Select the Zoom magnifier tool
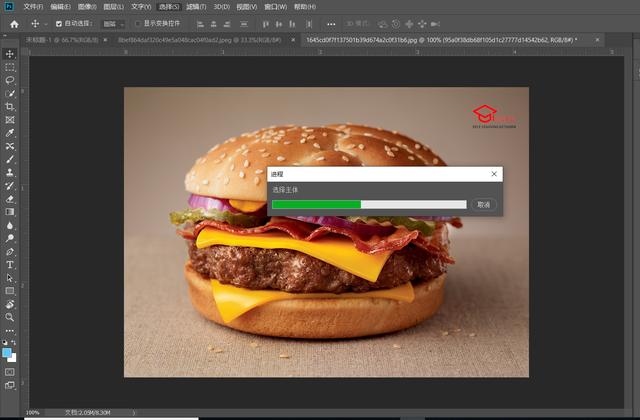Viewport: 640px width, 420px height. (10, 317)
